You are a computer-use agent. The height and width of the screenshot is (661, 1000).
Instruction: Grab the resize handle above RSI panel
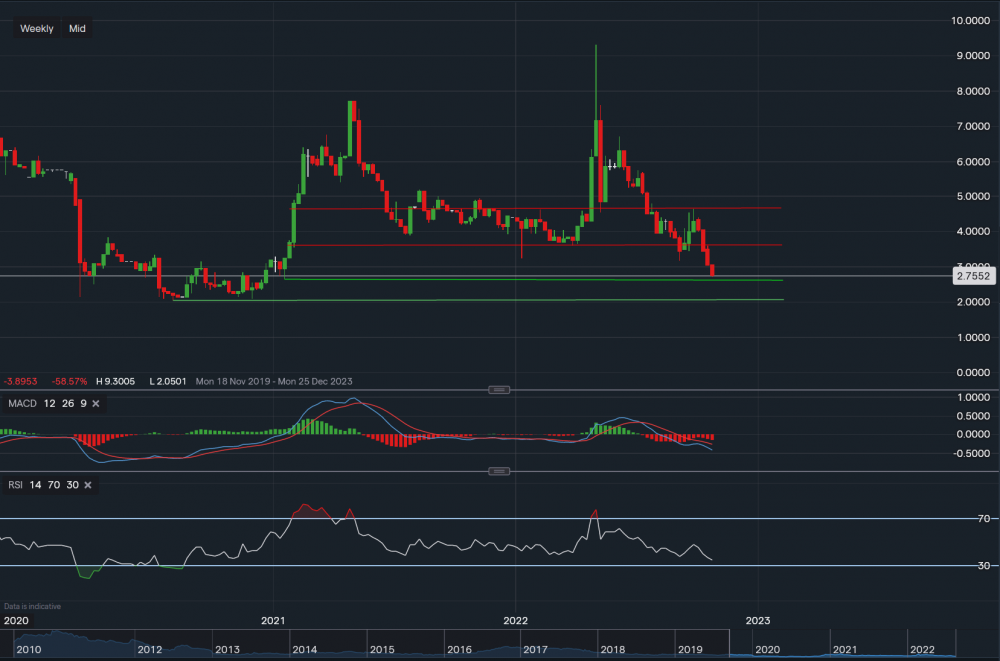(500, 471)
